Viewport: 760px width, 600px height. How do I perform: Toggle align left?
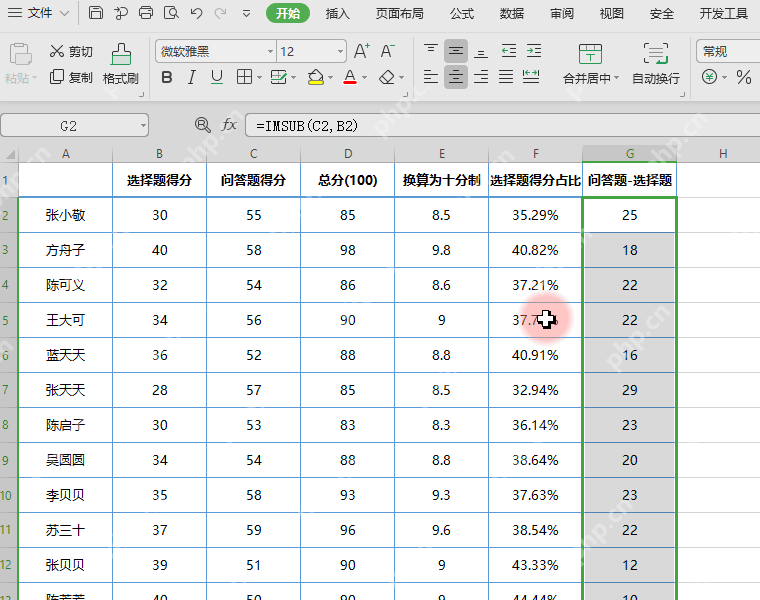(430, 77)
